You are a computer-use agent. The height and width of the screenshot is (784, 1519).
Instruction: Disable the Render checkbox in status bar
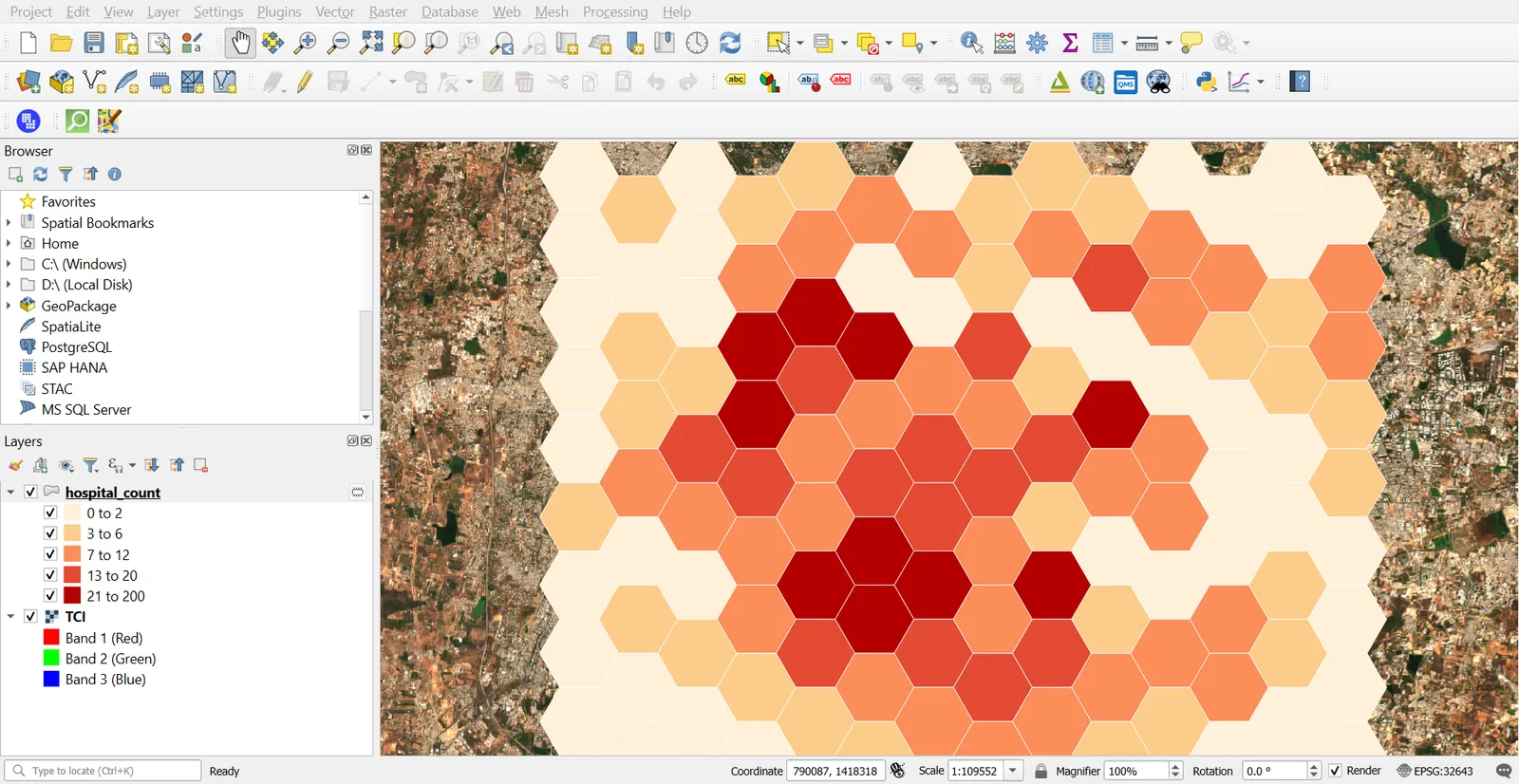coord(1335,771)
